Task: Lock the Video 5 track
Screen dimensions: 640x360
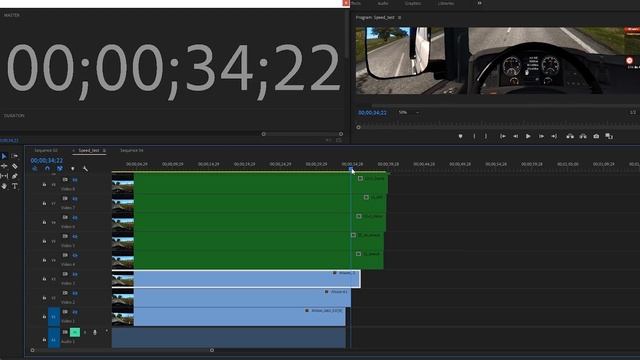Action: pos(44,241)
